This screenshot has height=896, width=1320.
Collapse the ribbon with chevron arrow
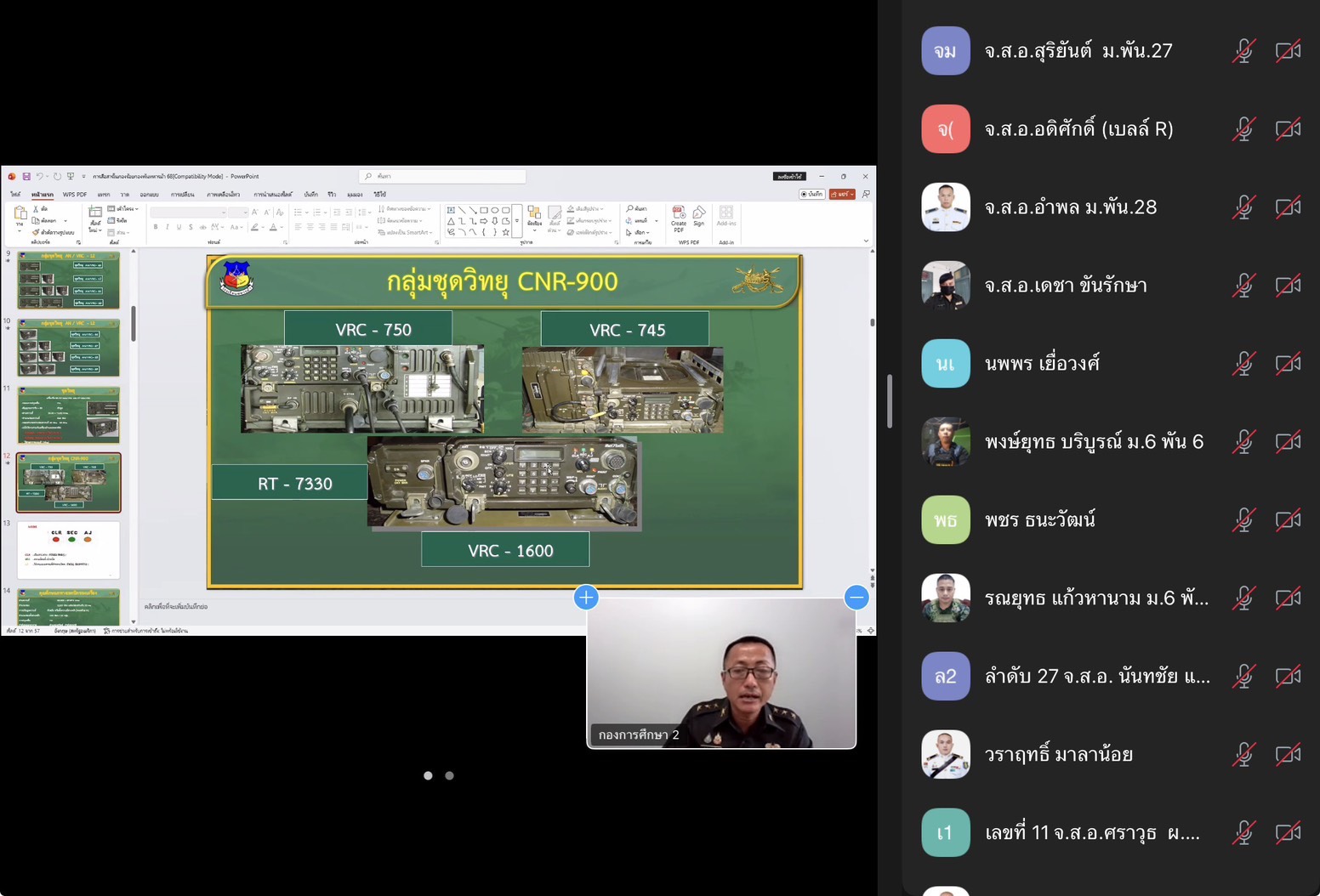click(x=866, y=241)
